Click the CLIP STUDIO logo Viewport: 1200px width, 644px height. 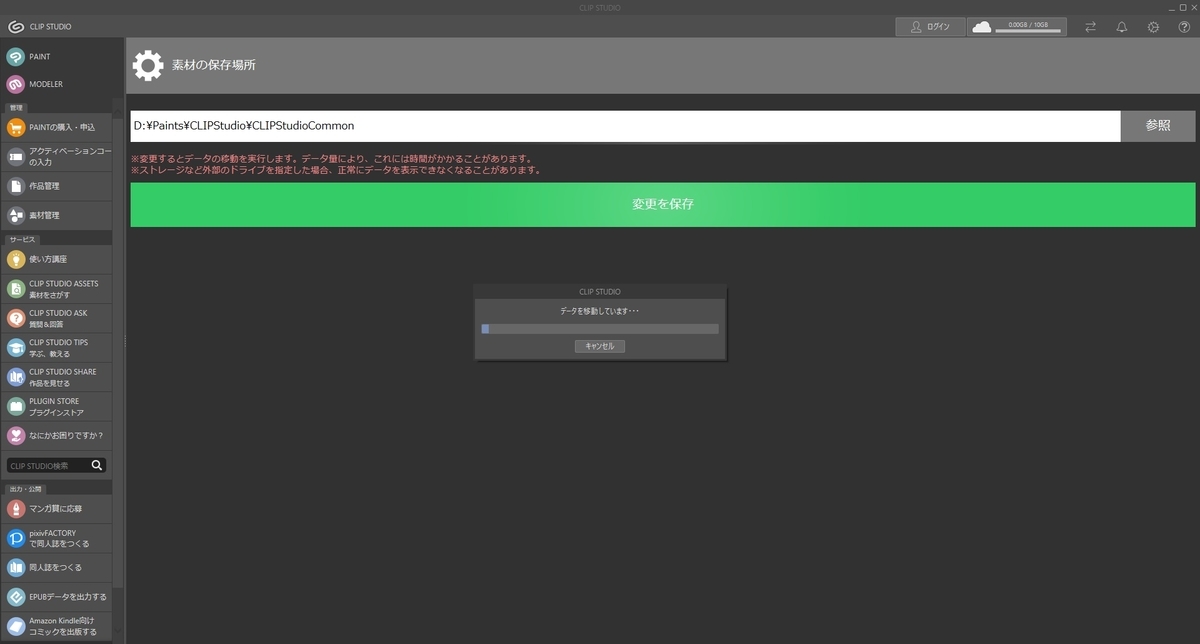click(15, 26)
